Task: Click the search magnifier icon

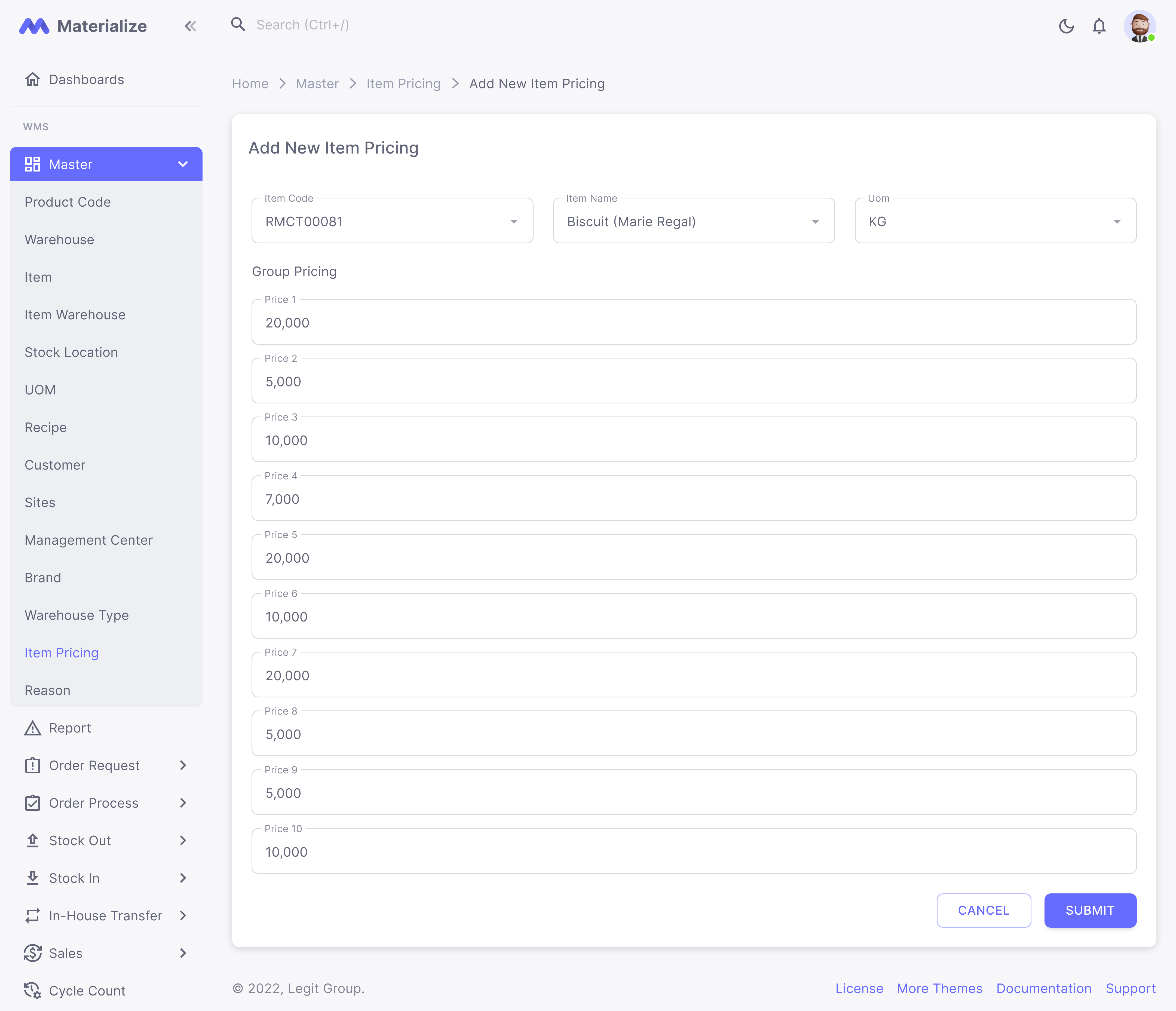Action: pyautogui.click(x=238, y=24)
